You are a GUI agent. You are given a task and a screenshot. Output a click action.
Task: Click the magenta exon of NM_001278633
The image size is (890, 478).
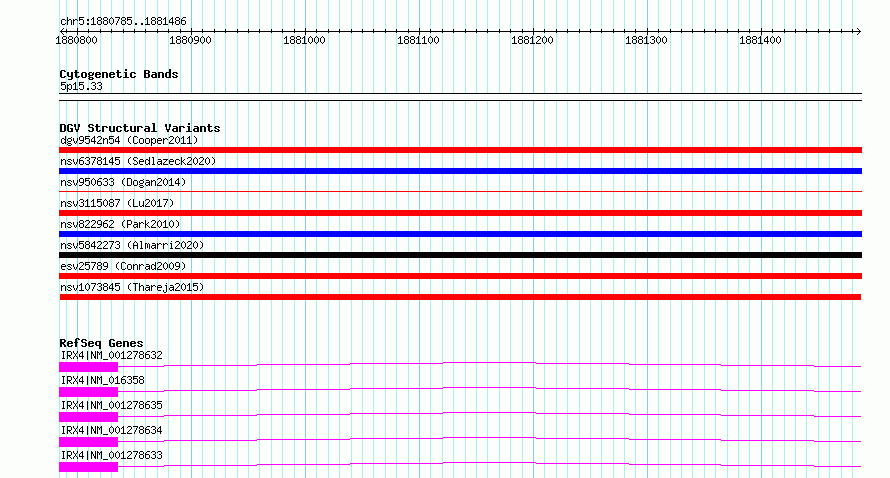click(x=89, y=467)
